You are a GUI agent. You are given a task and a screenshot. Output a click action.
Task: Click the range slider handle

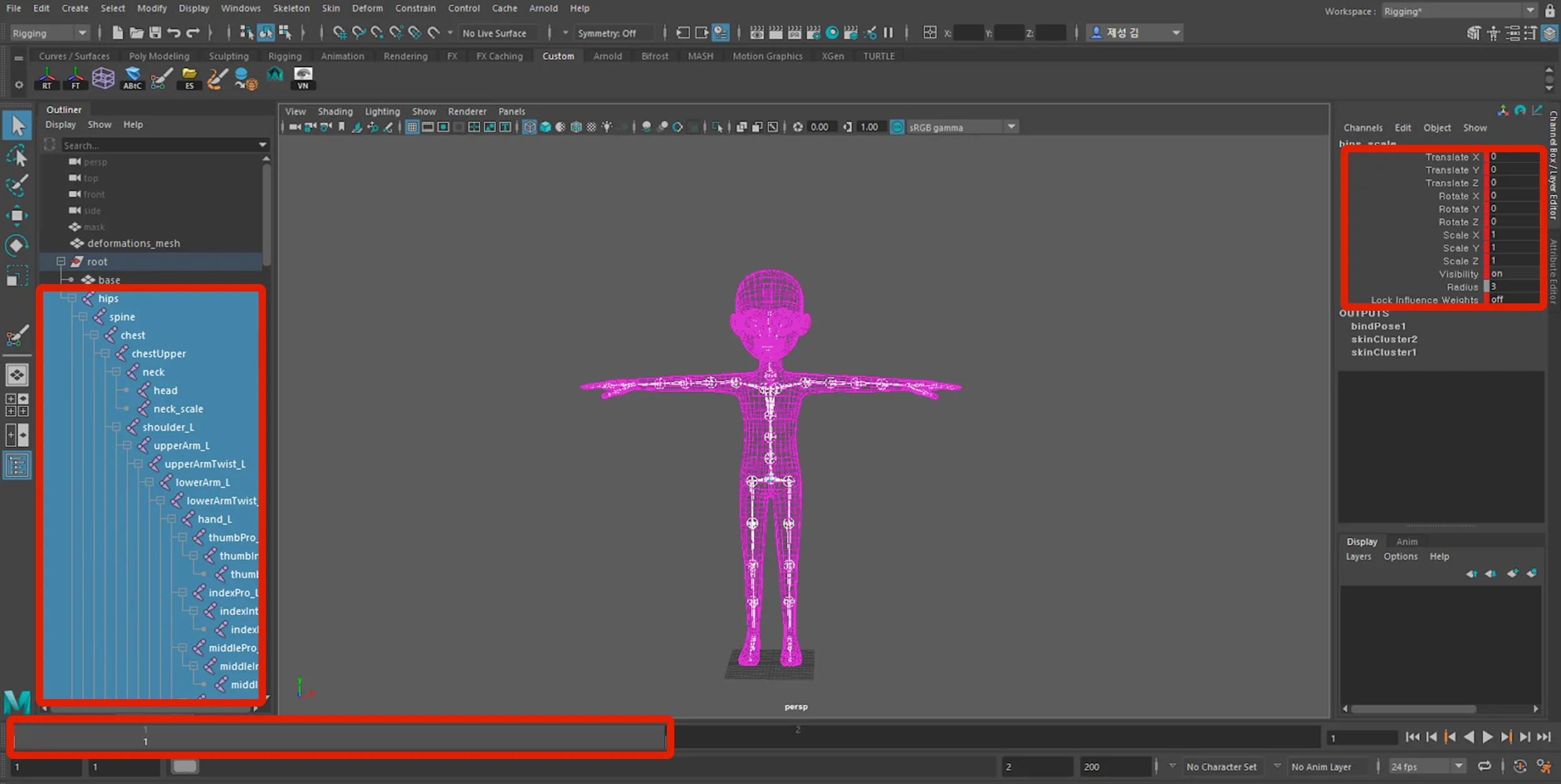(185, 766)
